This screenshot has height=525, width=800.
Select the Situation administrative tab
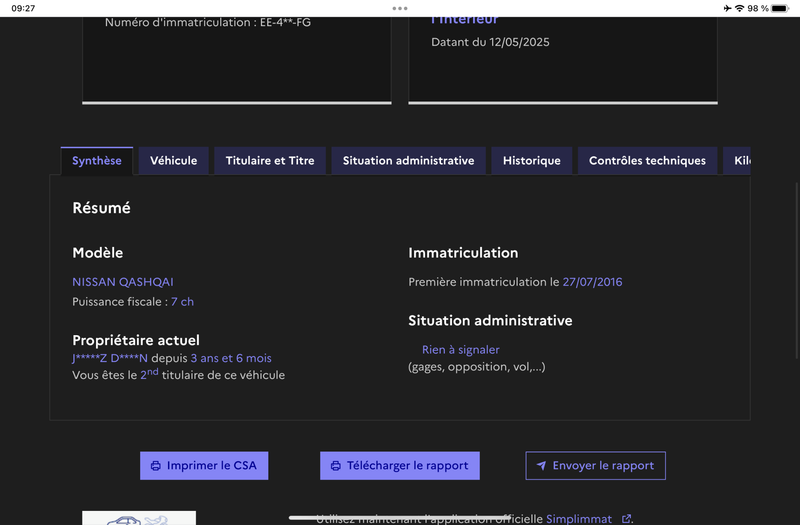point(408,161)
